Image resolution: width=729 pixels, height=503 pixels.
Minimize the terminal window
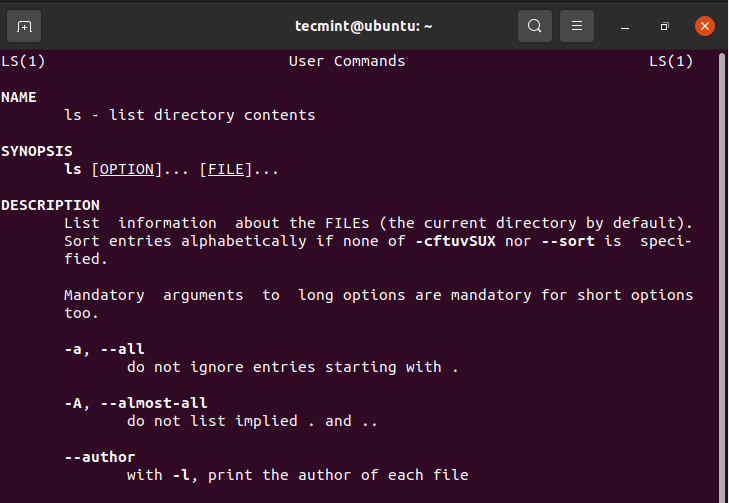[x=625, y=26]
